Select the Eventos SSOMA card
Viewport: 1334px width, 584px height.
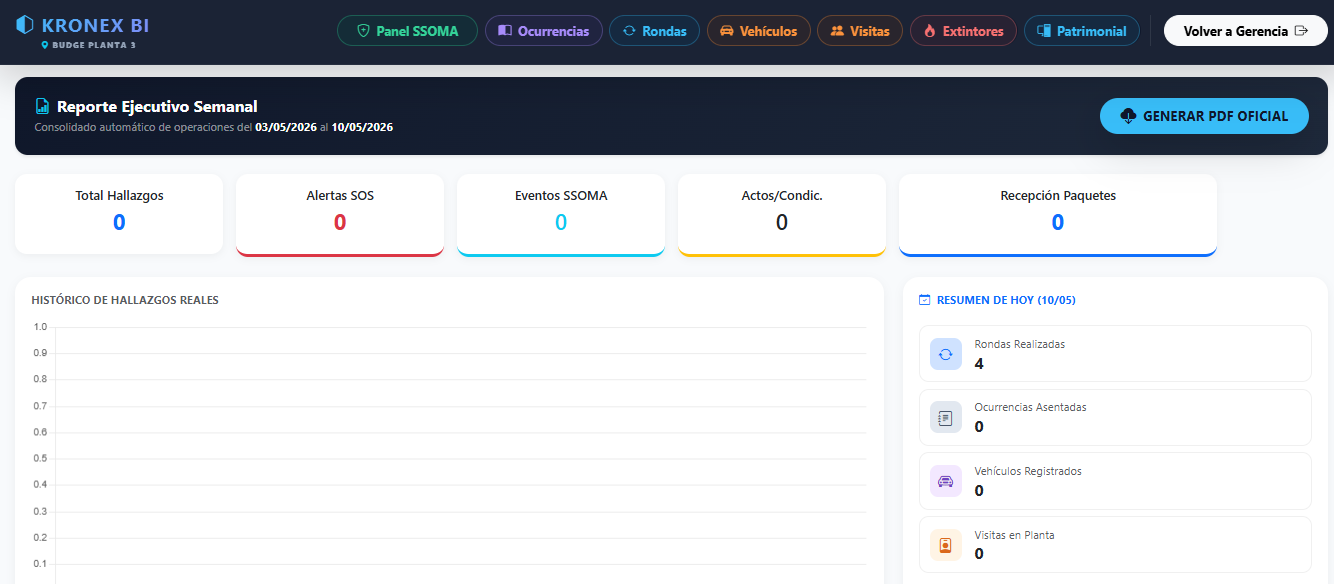(x=561, y=215)
